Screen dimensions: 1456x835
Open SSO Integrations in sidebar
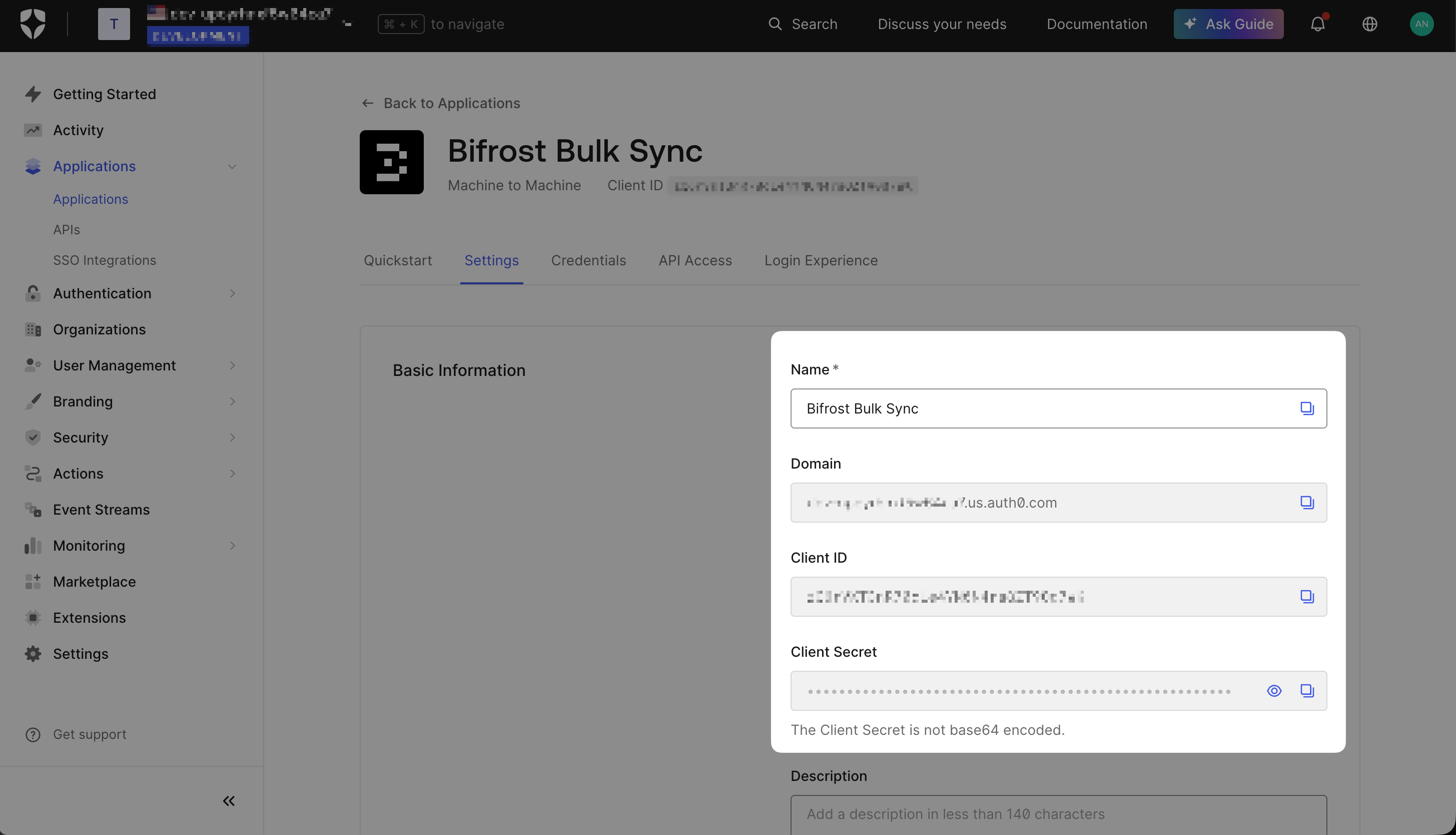tap(104, 260)
